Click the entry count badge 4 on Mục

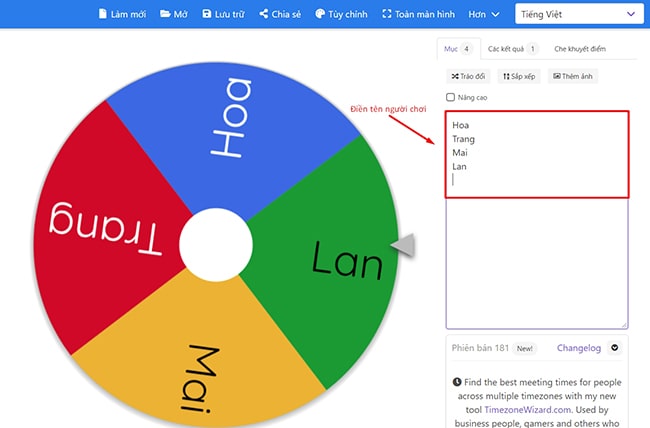pos(466,49)
